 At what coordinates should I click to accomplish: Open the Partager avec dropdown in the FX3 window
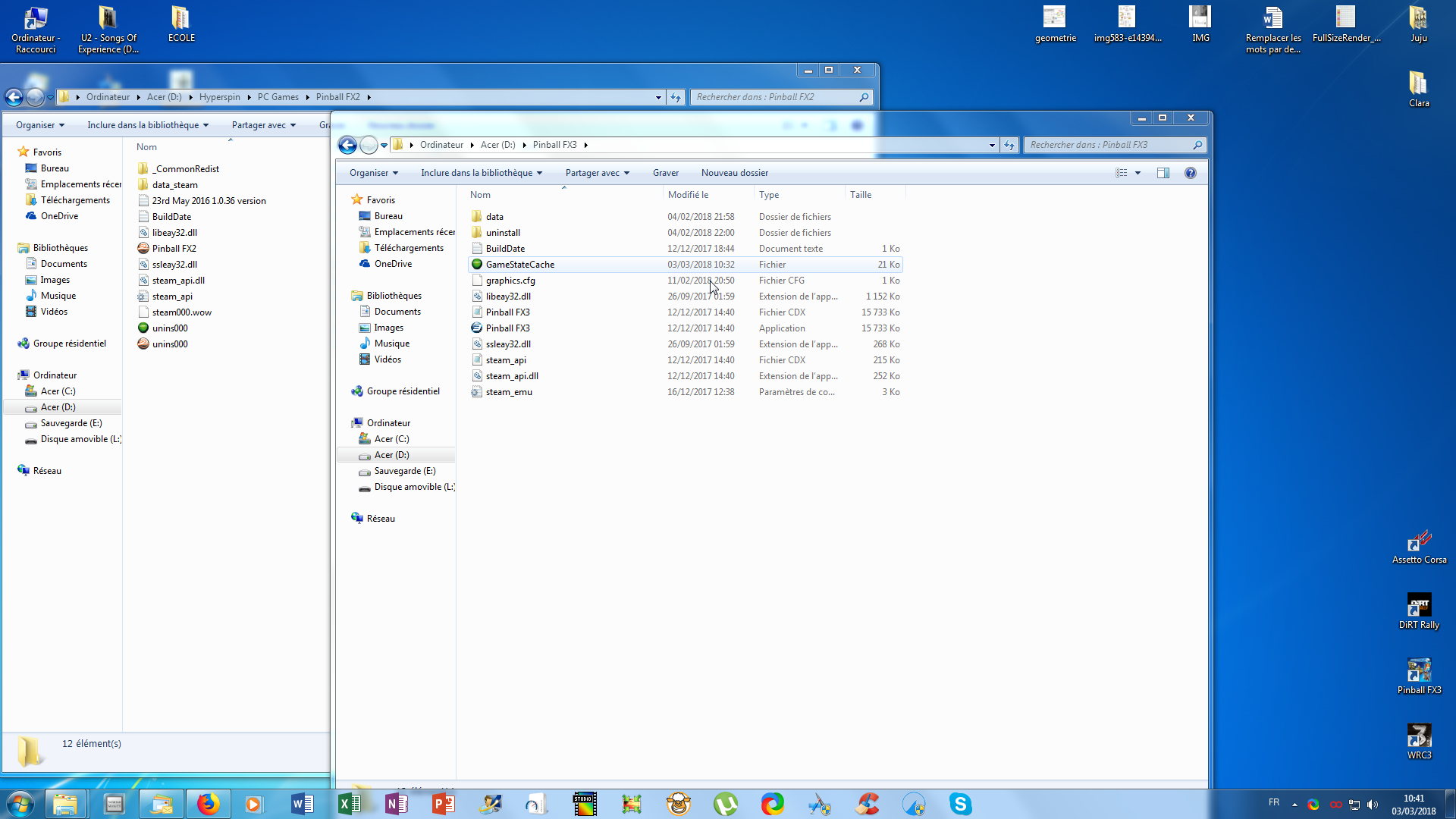point(597,173)
